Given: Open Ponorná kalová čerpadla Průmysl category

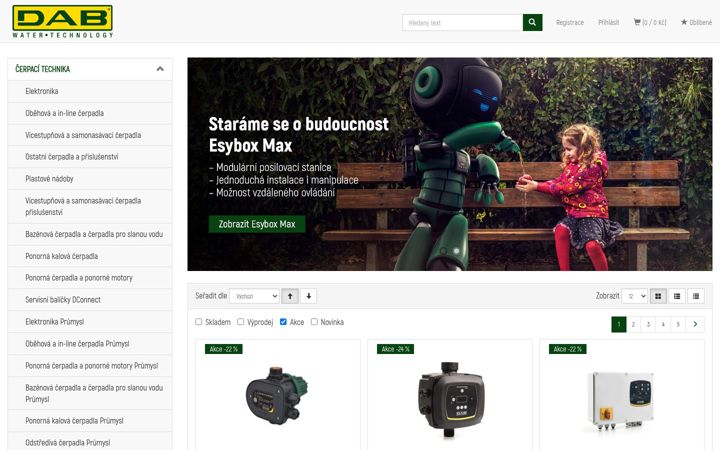Looking at the screenshot, I should (90, 421).
